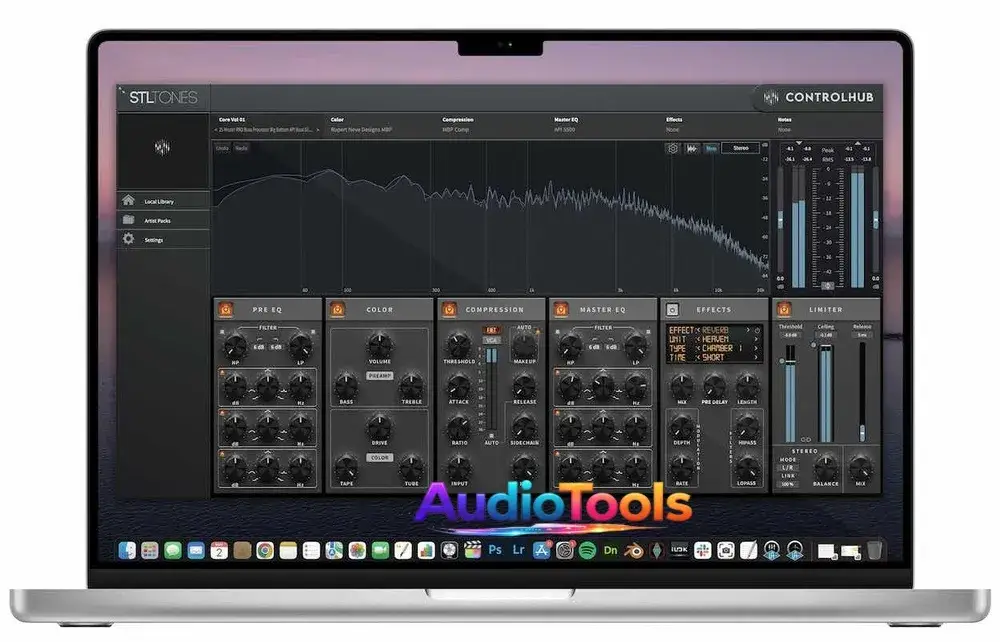
Task: Open the analyzer settings gear icon
Action: (x=672, y=146)
